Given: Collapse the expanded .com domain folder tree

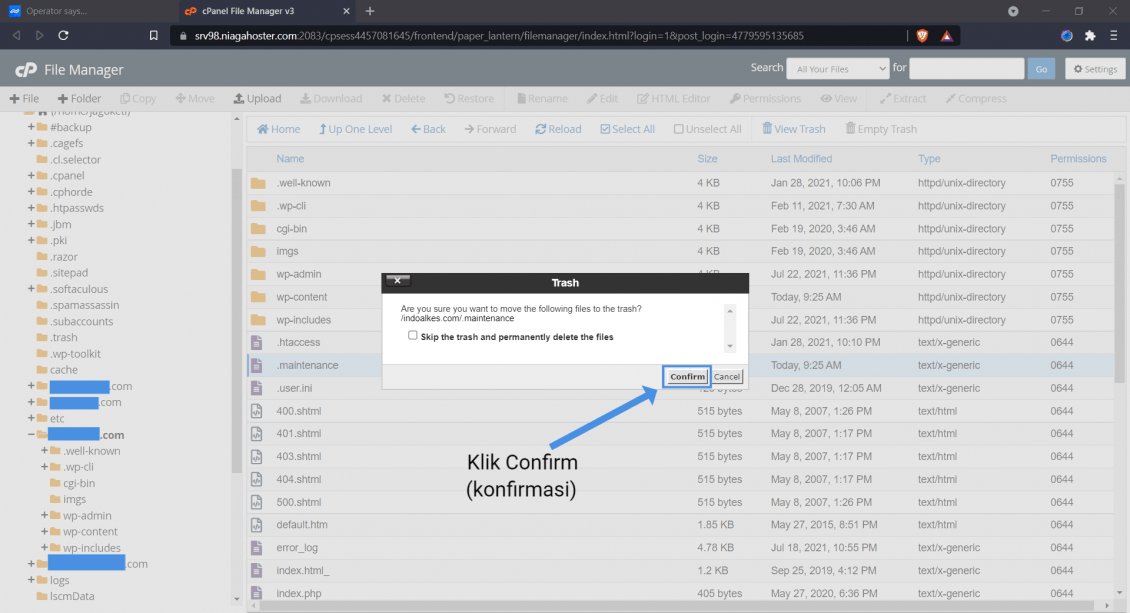Looking at the screenshot, I should (x=31, y=434).
